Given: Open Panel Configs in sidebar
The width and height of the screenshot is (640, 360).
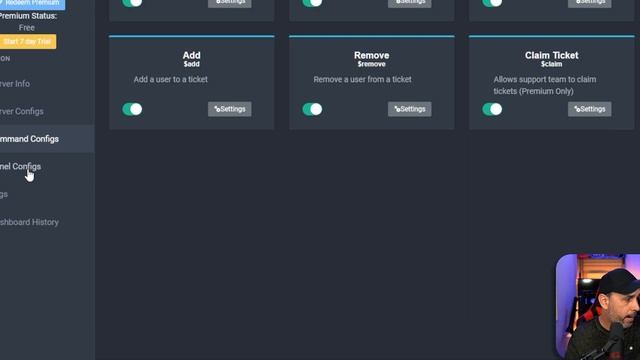Looking at the screenshot, I should tap(20, 167).
